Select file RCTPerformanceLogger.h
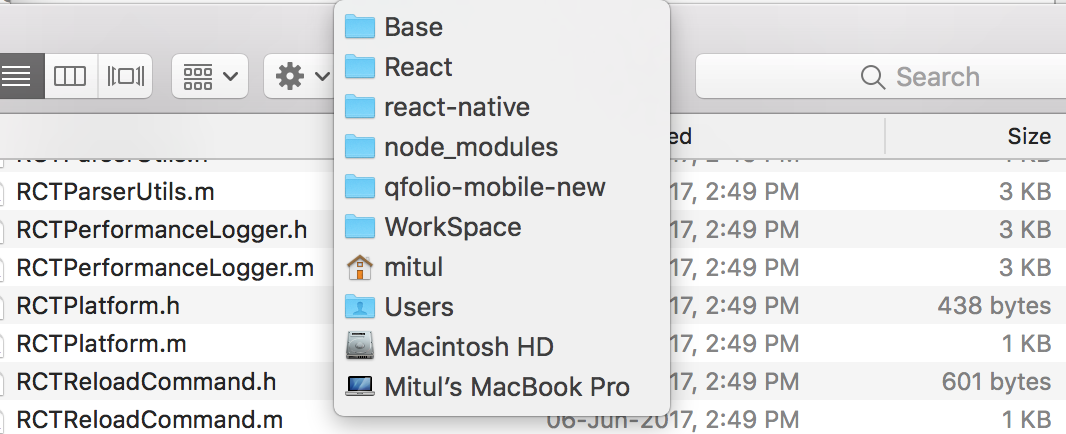The width and height of the screenshot is (1066, 434). click(162, 230)
